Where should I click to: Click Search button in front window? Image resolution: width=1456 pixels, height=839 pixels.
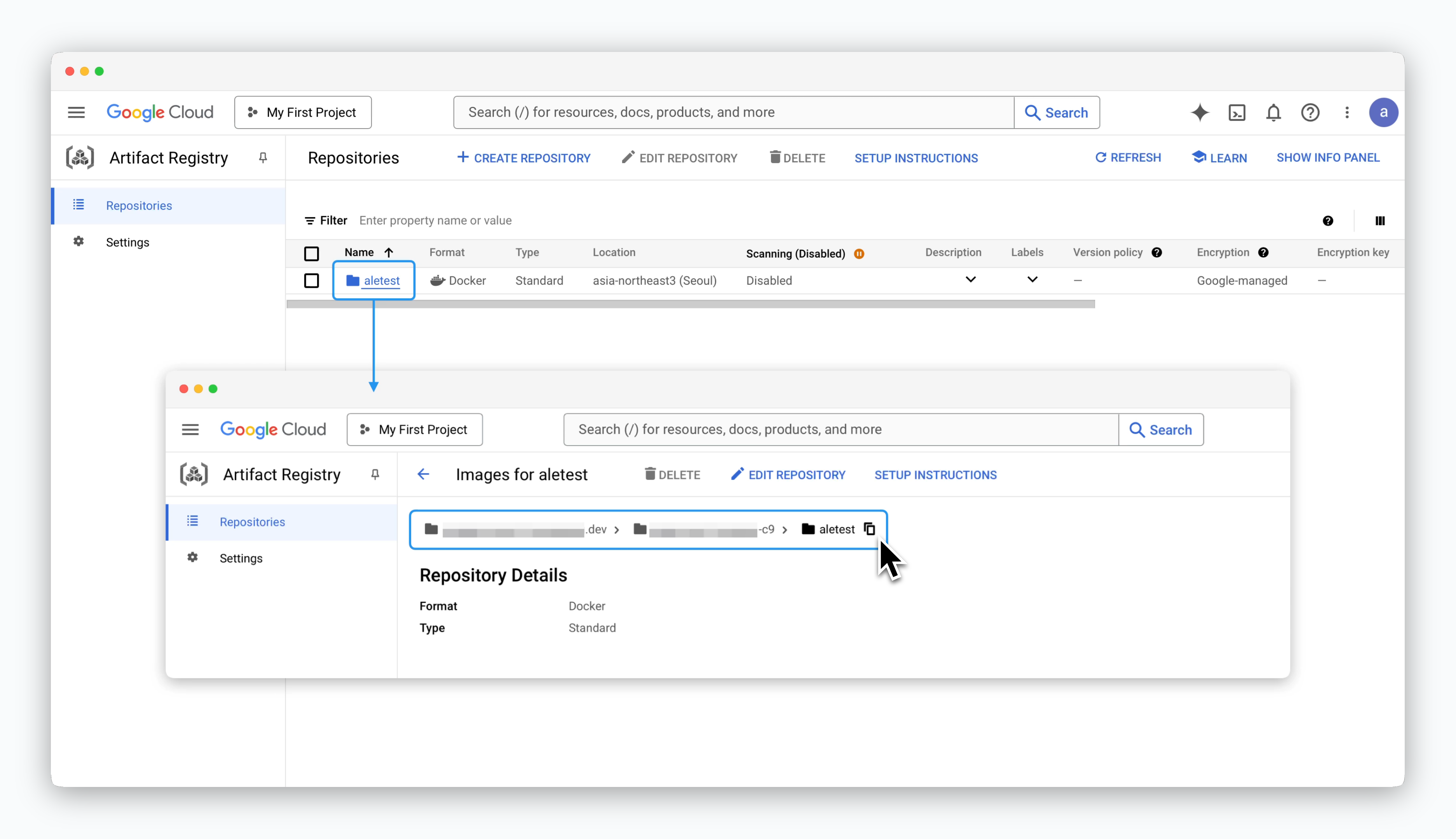1161,430
